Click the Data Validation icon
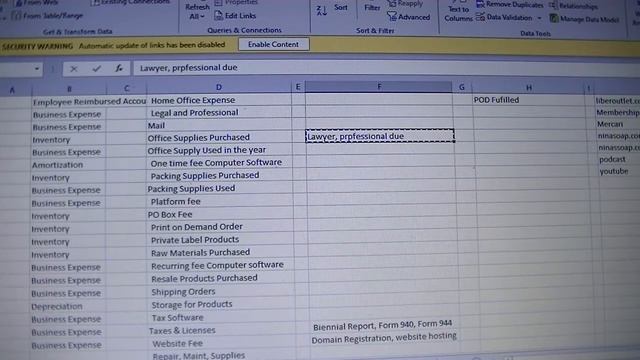The width and height of the screenshot is (640, 360). (480, 17)
